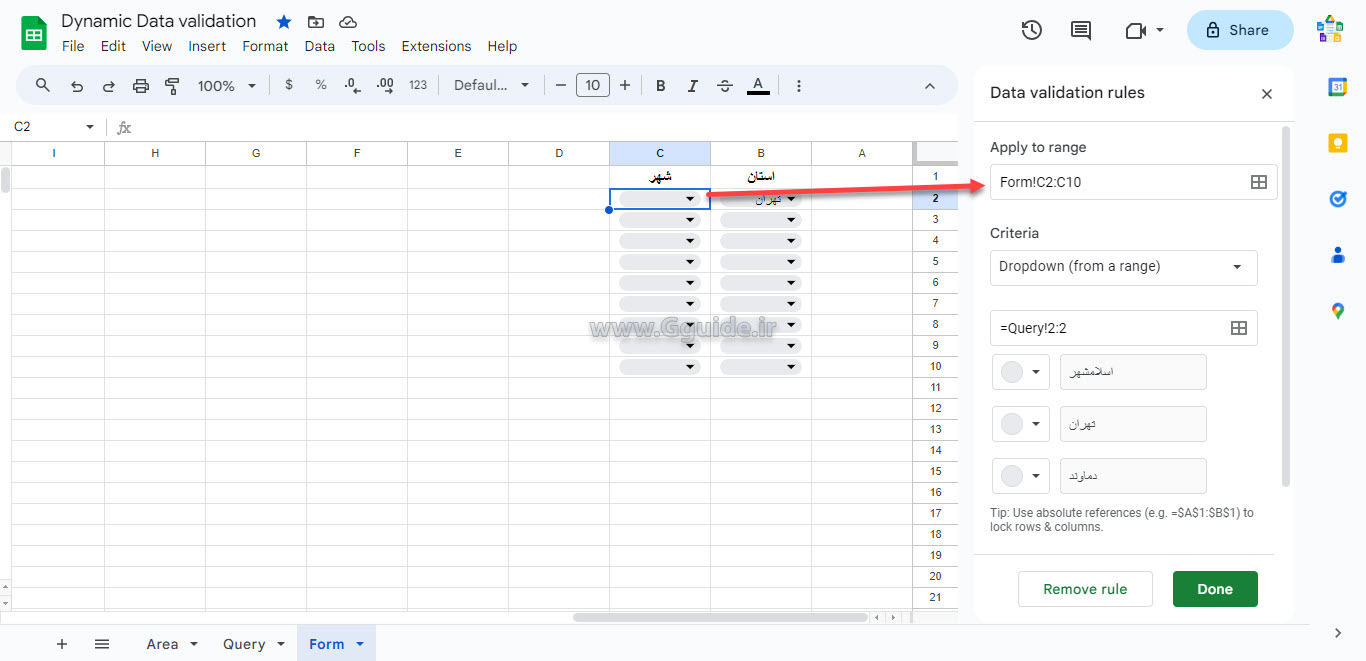The height and width of the screenshot is (661, 1366).
Task: Click the print icon in toolbar
Action: (141, 86)
